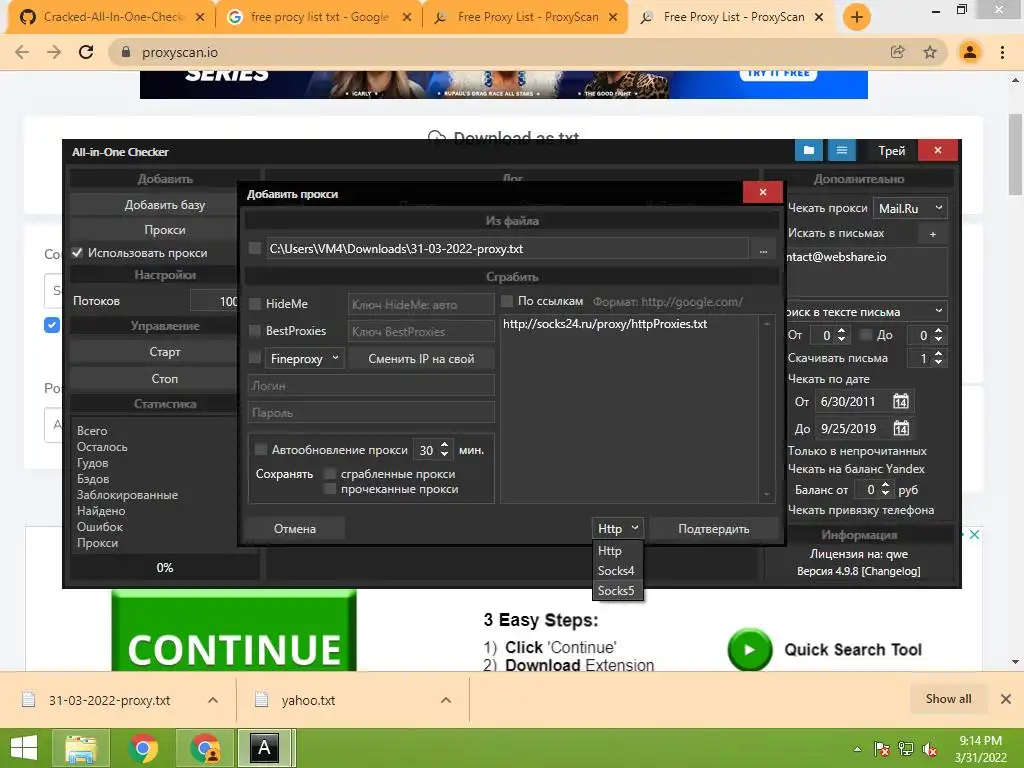Click Show all downloads
The height and width of the screenshot is (768, 1024).
[x=948, y=699]
